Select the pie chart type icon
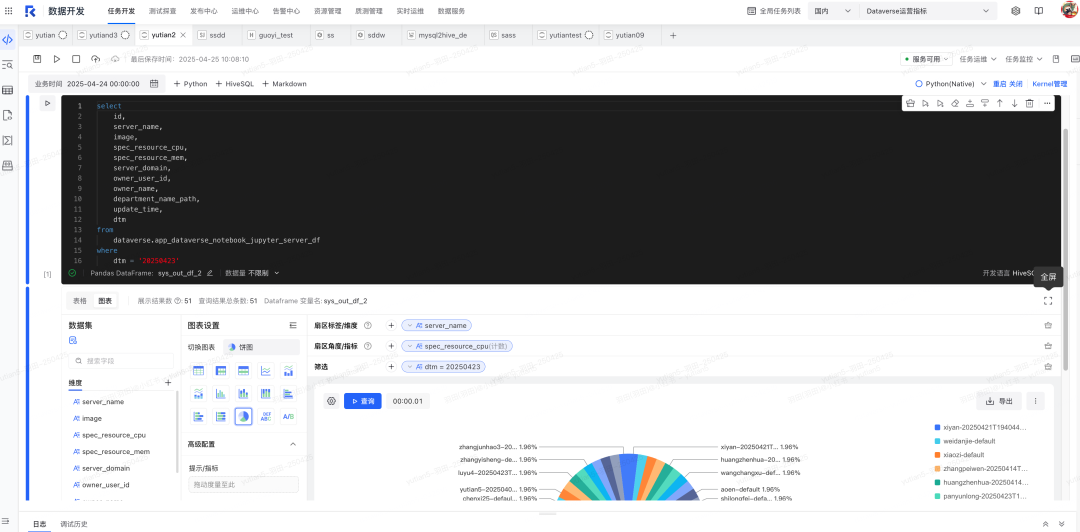The width and height of the screenshot is (1080, 532). (x=243, y=416)
